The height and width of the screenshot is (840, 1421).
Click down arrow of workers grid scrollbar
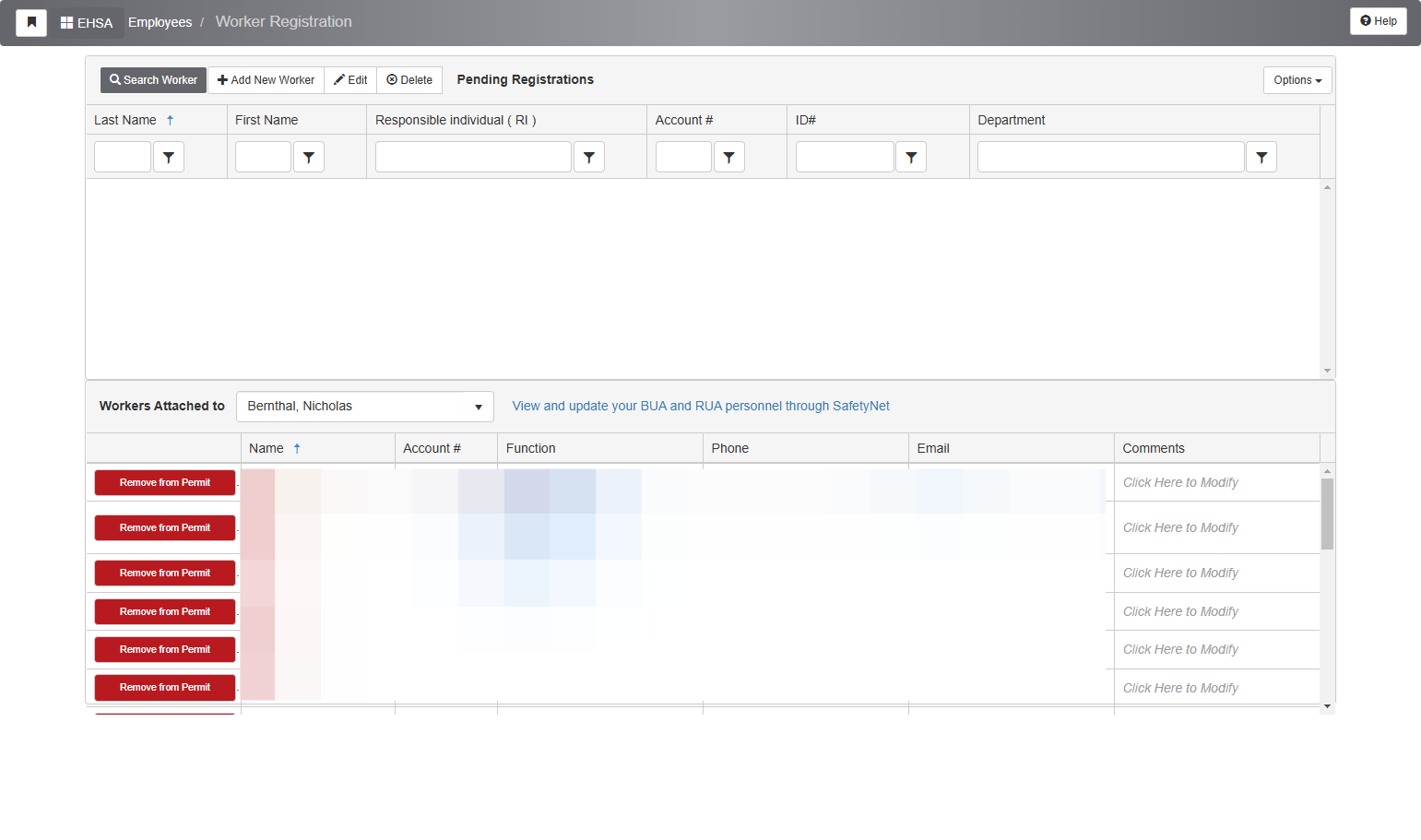pos(1328,706)
